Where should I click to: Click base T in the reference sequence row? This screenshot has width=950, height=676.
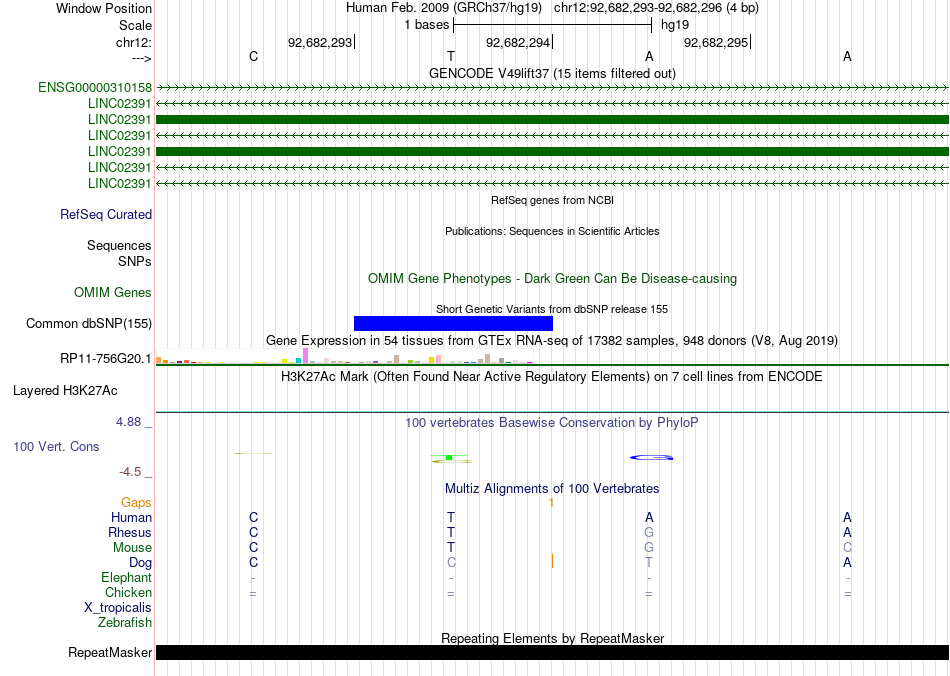pos(451,56)
